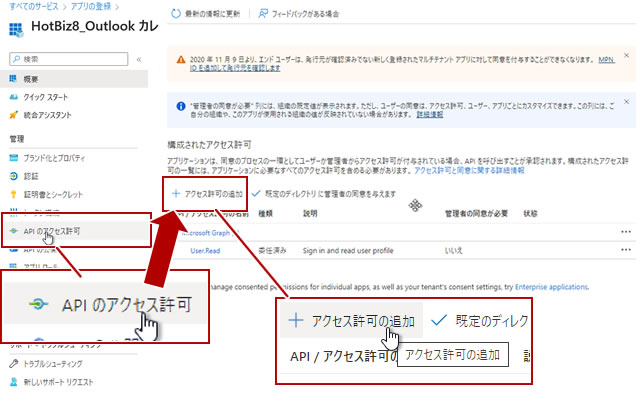The height and width of the screenshot is (400, 640).
Task: Go to the アプリの登録 breadcrumb
Action: pyautogui.click(x=91, y=7)
